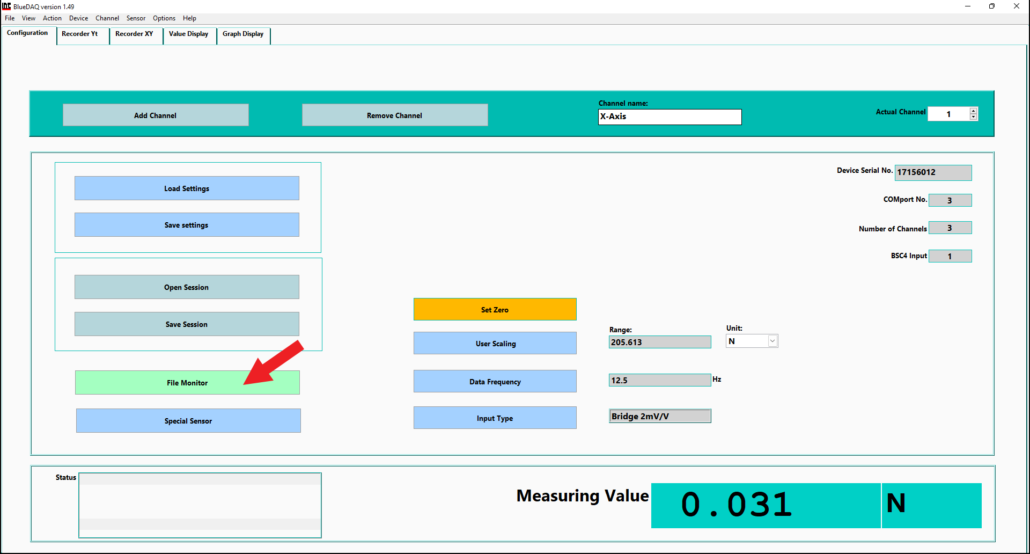Open the Value Display tab
Screen dimensions: 1030x554
coord(188,34)
